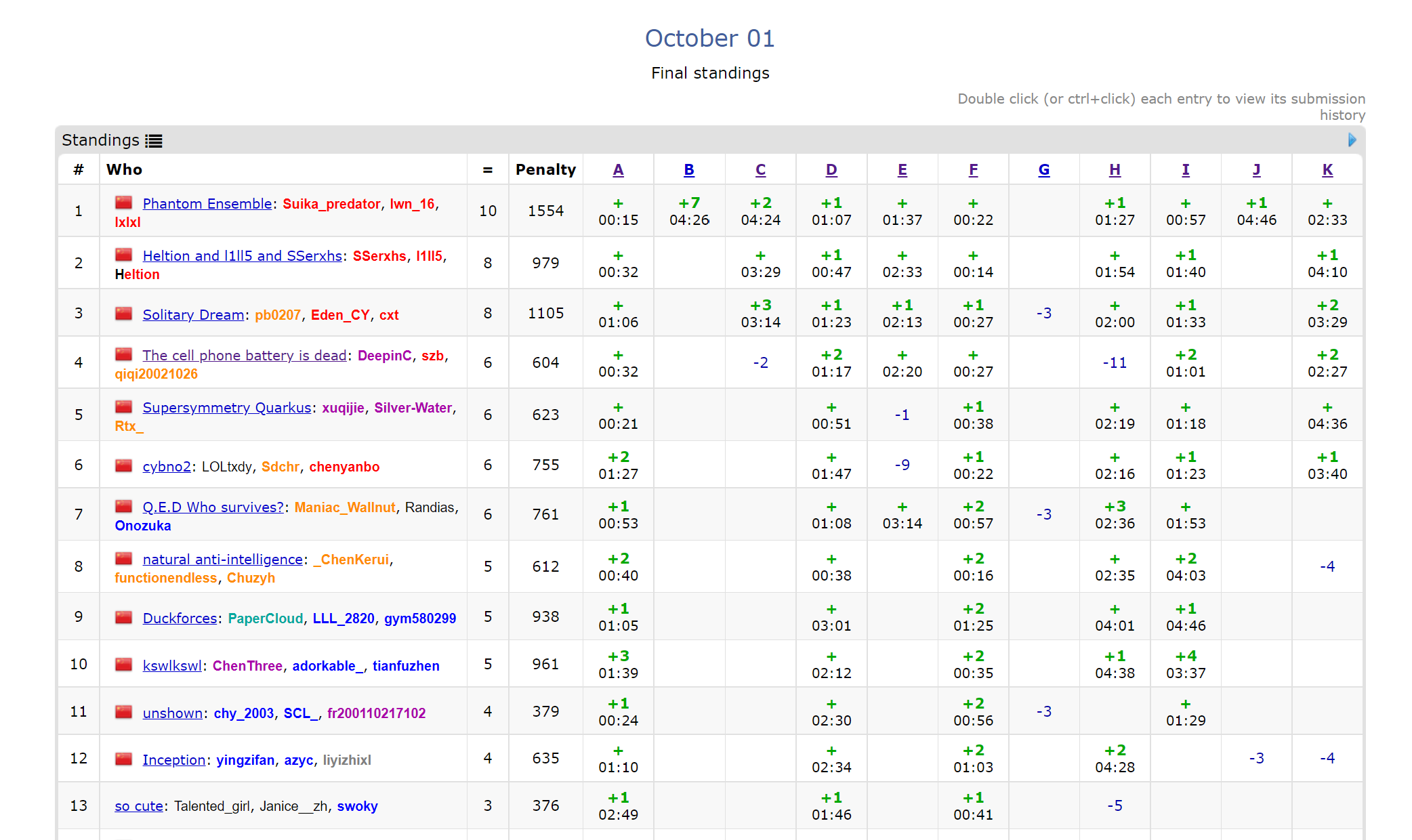The height and width of the screenshot is (840, 1412).
Task: Open user Suika_predator profile link
Action: pyautogui.click(x=331, y=204)
